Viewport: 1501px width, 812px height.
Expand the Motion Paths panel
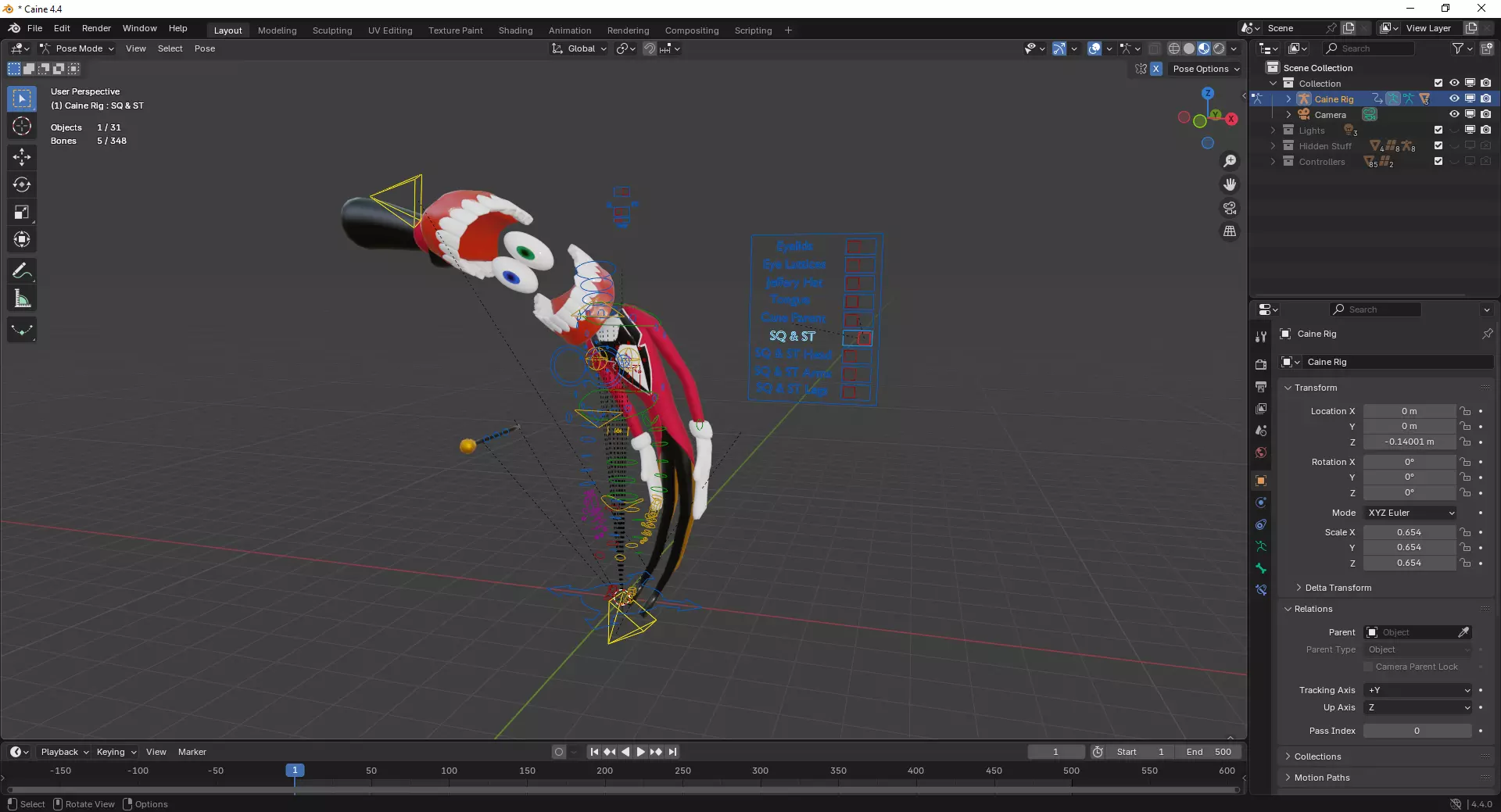(1322, 778)
